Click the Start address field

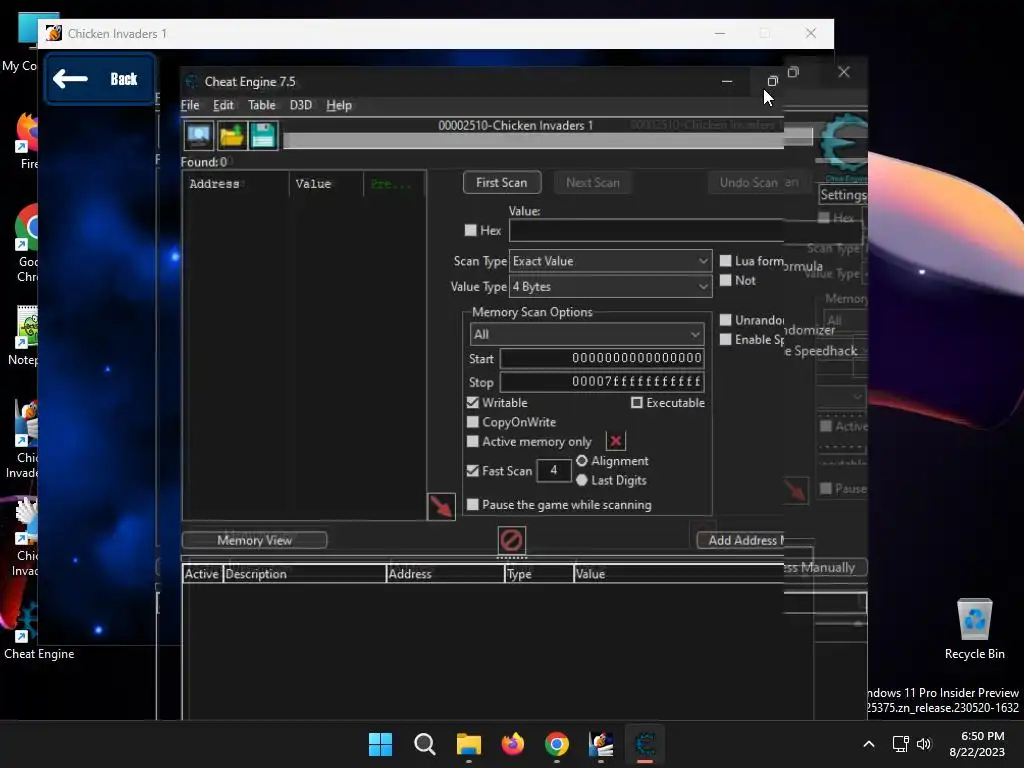click(x=601, y=358)
